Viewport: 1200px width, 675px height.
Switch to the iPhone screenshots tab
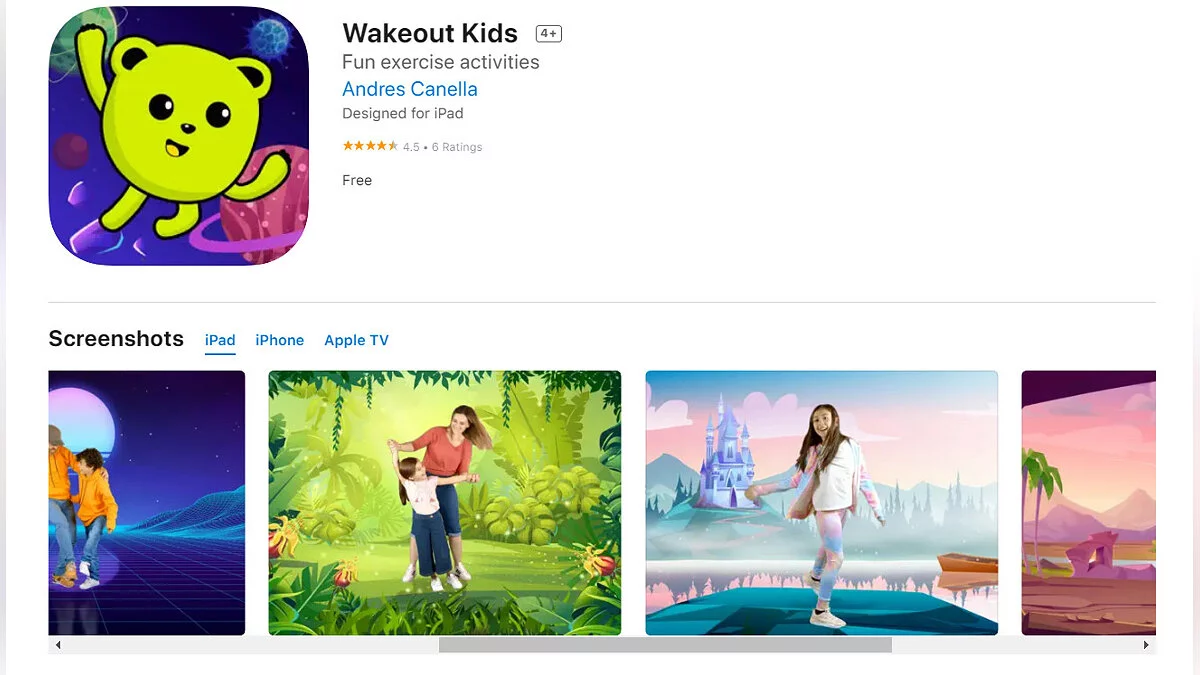280,340
